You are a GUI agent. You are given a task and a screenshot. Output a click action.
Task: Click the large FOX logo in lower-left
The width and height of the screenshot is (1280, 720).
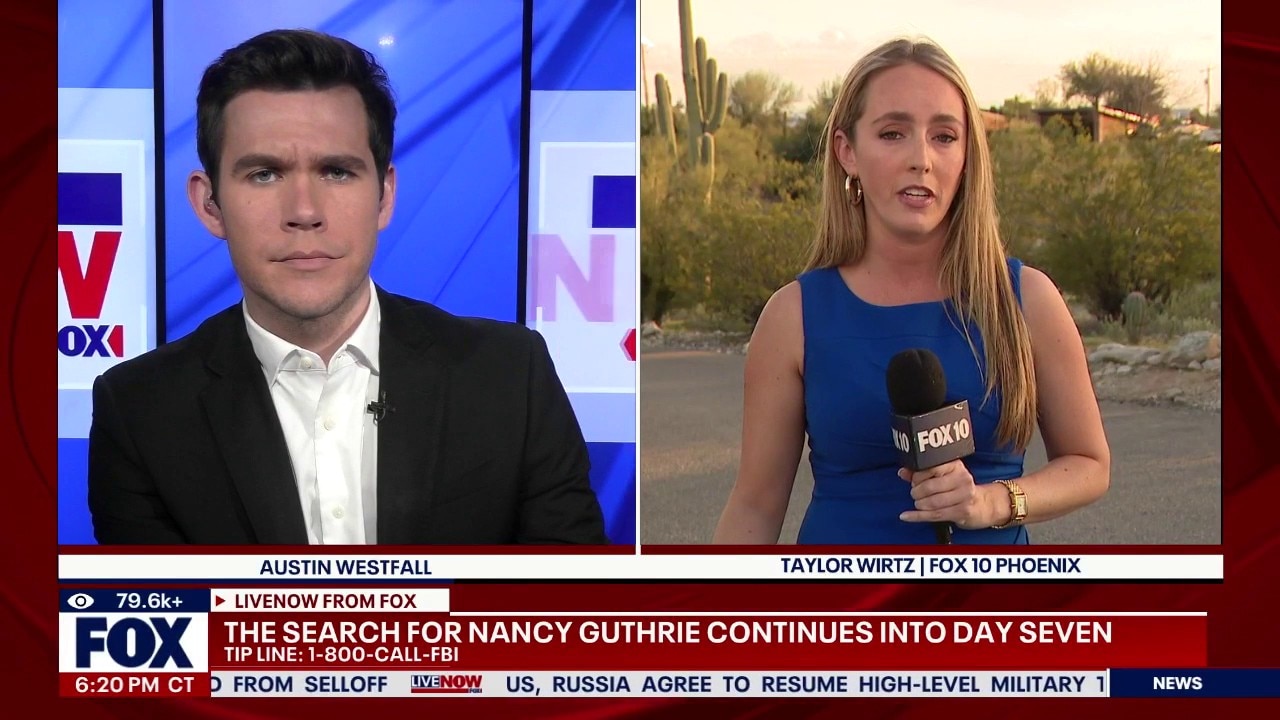point(134,643)
